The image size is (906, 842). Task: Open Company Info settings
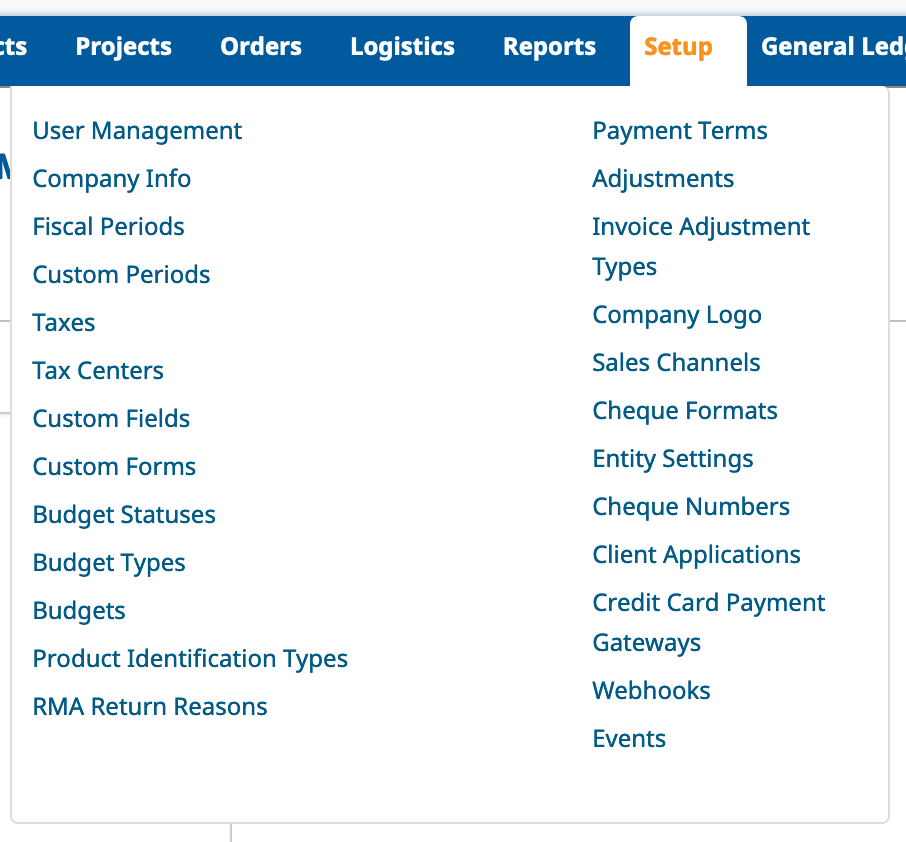(x=112, y=179)
